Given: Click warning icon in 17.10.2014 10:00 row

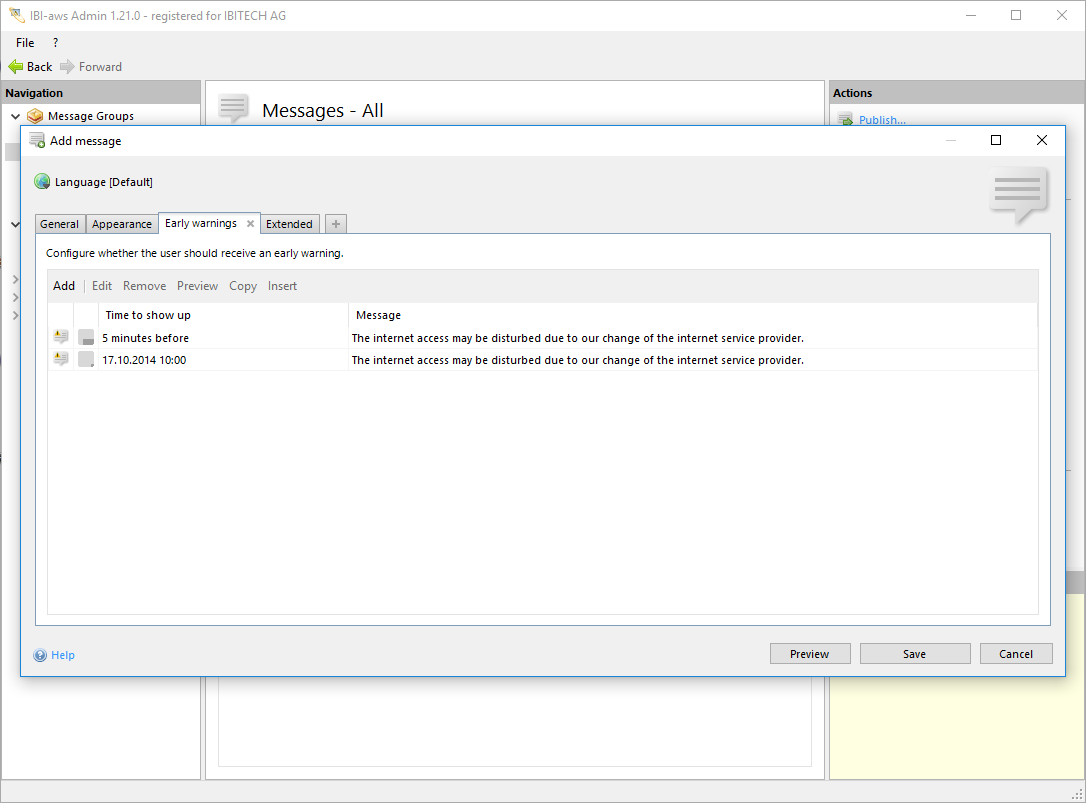Looking at the screenshot, I should point(61,359).
